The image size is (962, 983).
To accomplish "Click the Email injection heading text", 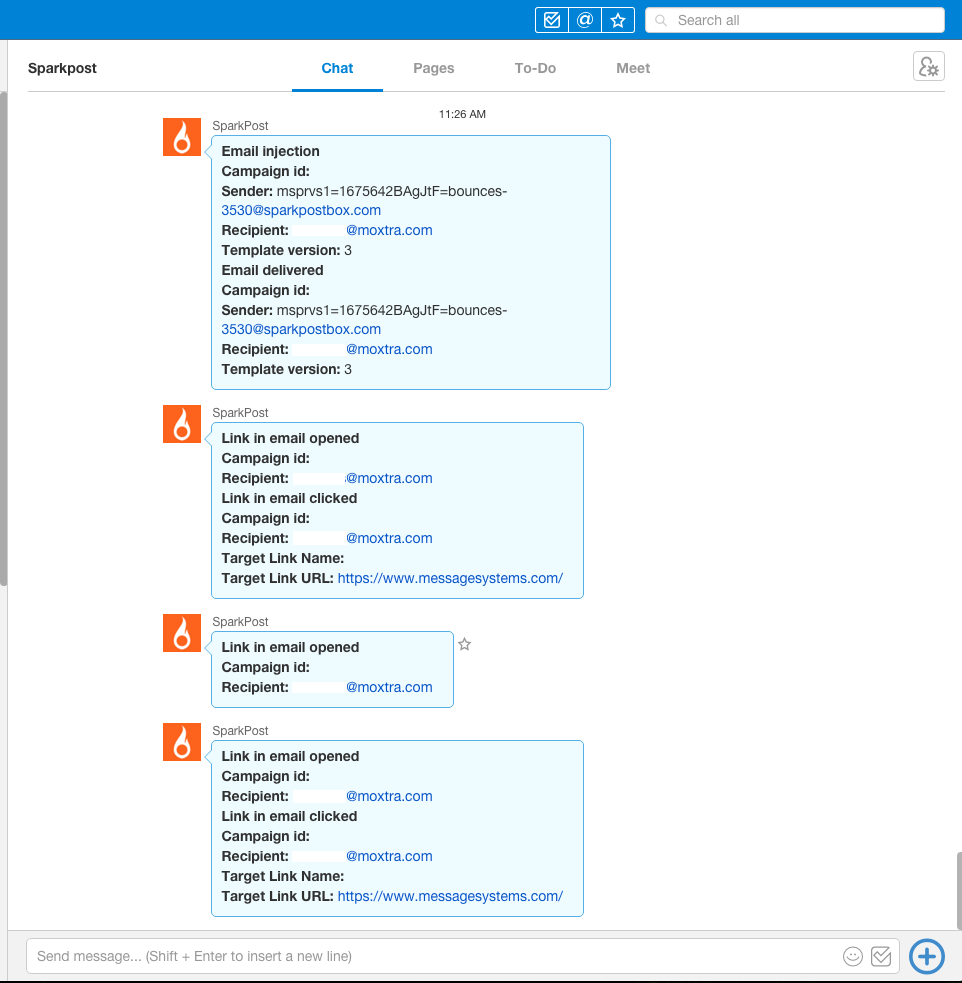I will click(x=270, y=151).
